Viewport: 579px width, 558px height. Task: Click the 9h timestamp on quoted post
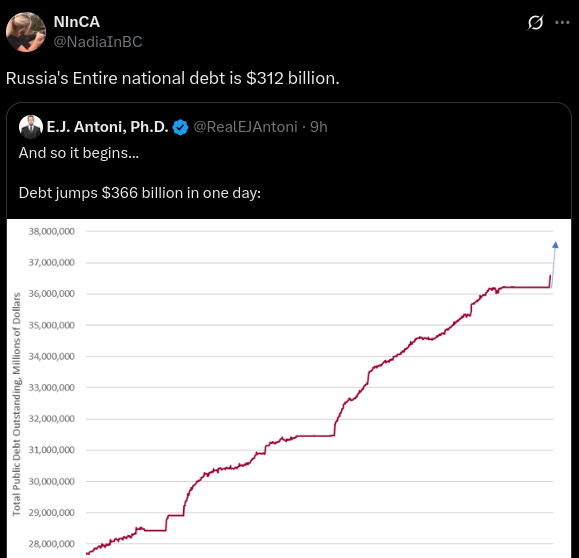(318, 127)
